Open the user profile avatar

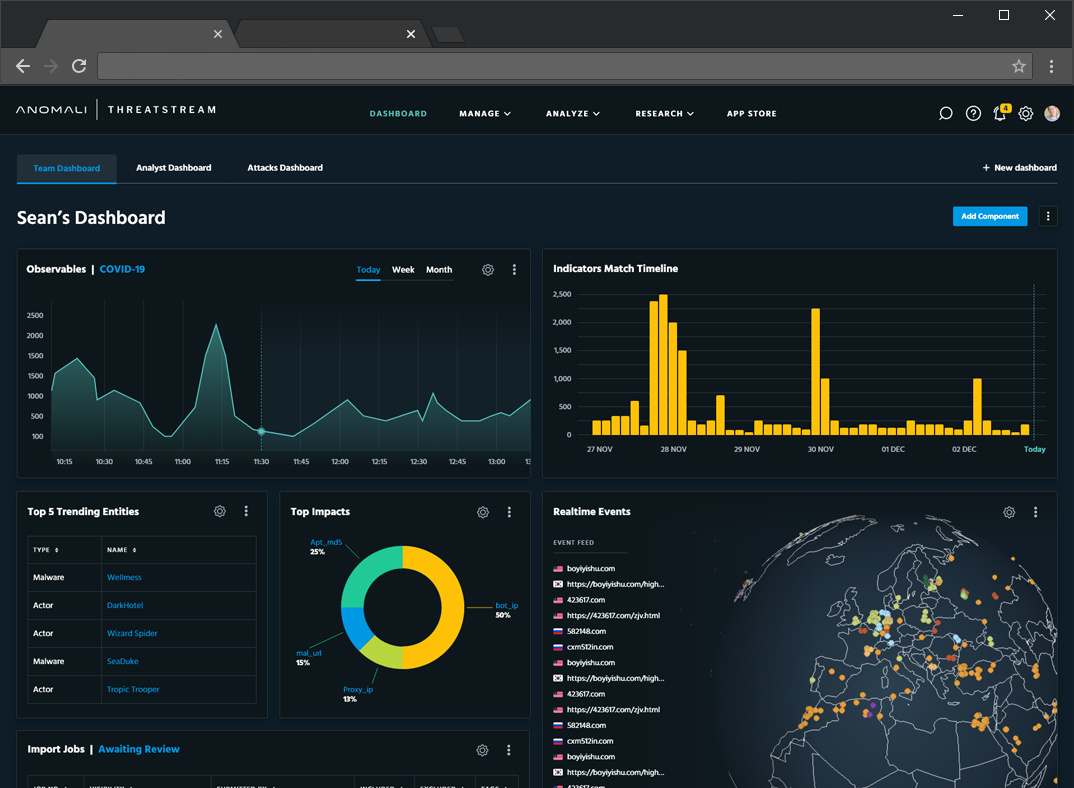coord(1052,114)
